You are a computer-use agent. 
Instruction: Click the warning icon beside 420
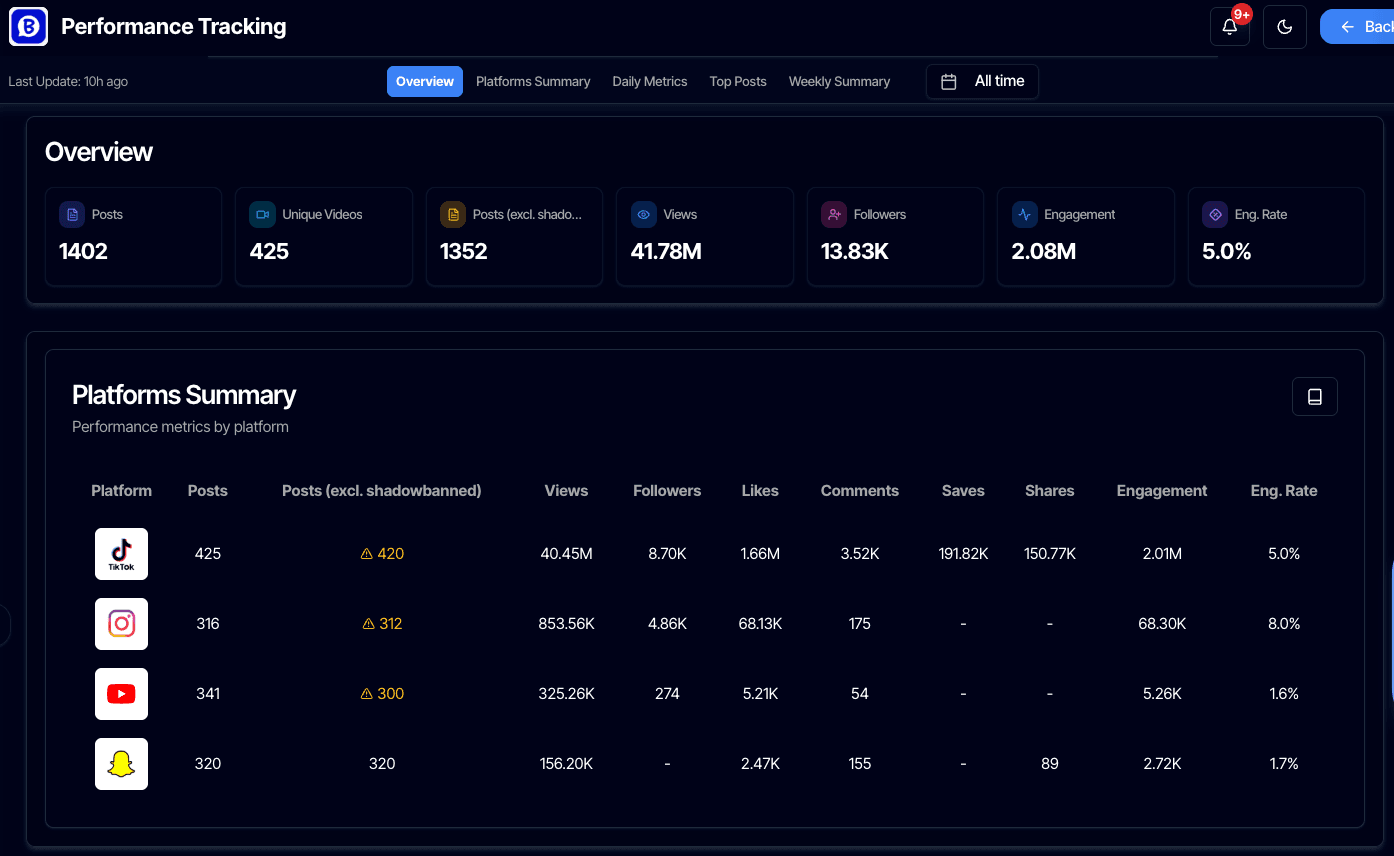(366, 554)
